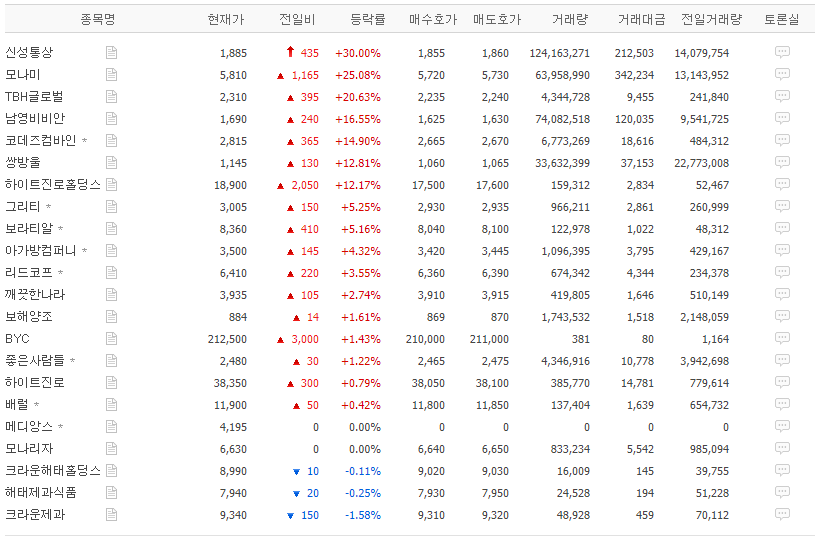
Task: Open document icon for 코데즈컴바인
Action: 112,140
